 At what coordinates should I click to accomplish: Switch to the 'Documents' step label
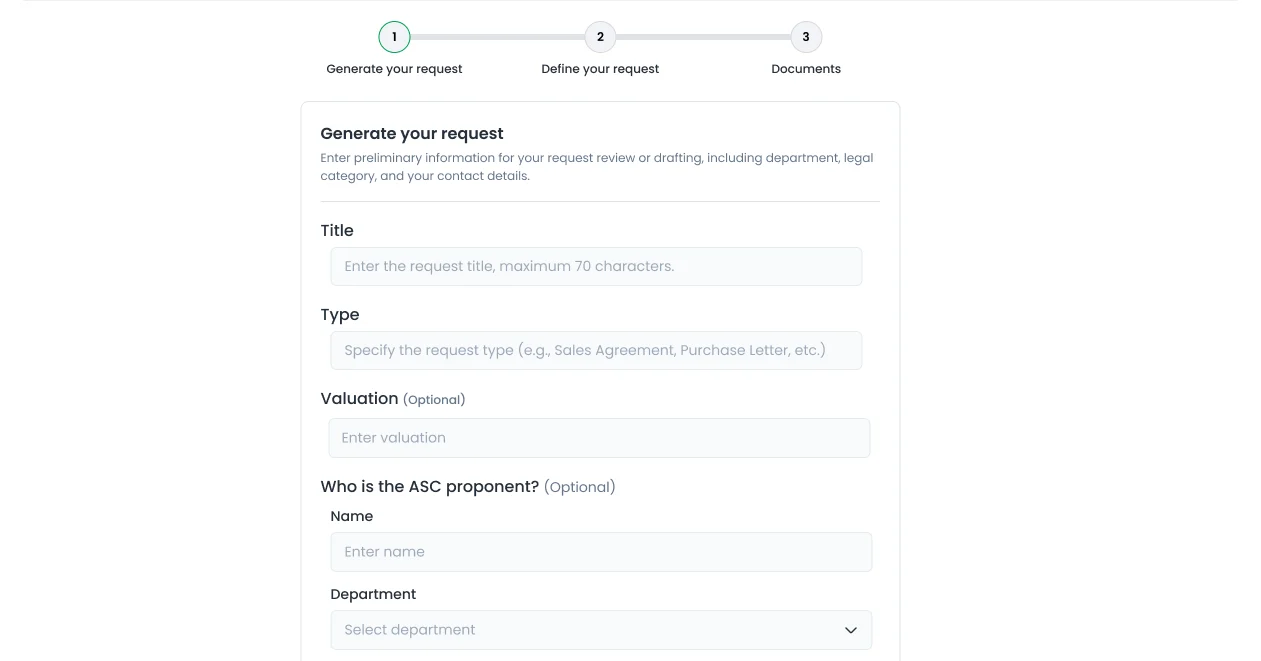tap(806, 69)
